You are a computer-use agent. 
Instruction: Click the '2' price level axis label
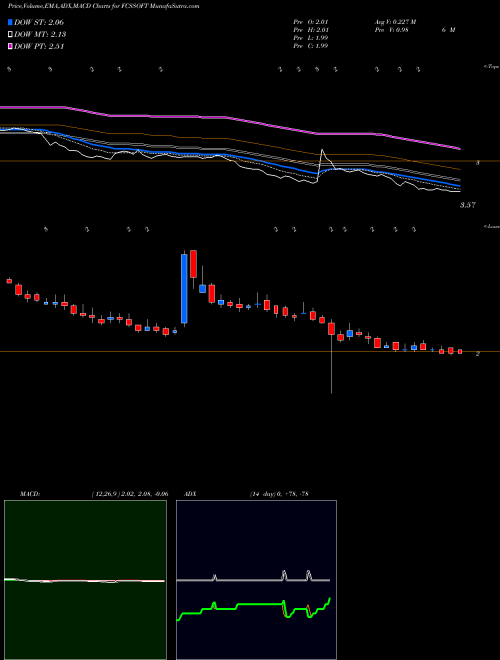tap(477, 354)
